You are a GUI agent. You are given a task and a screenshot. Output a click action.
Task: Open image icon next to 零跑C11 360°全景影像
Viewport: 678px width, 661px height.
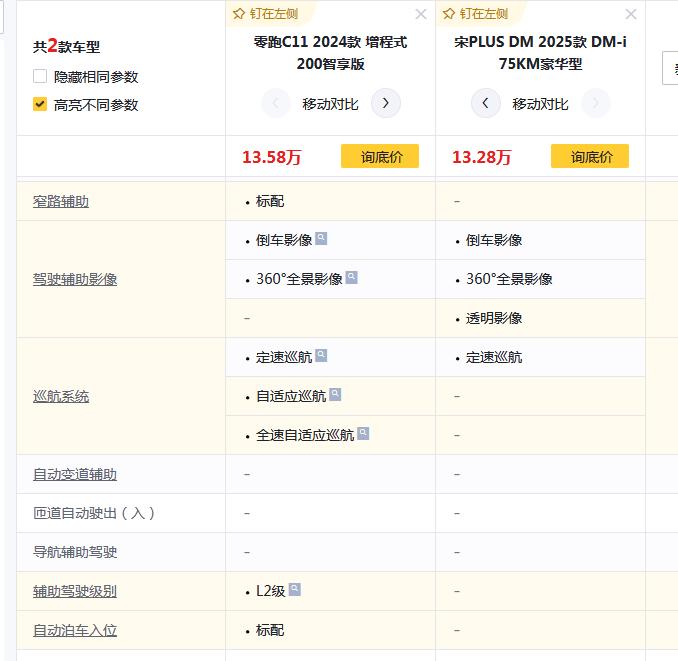352,277
